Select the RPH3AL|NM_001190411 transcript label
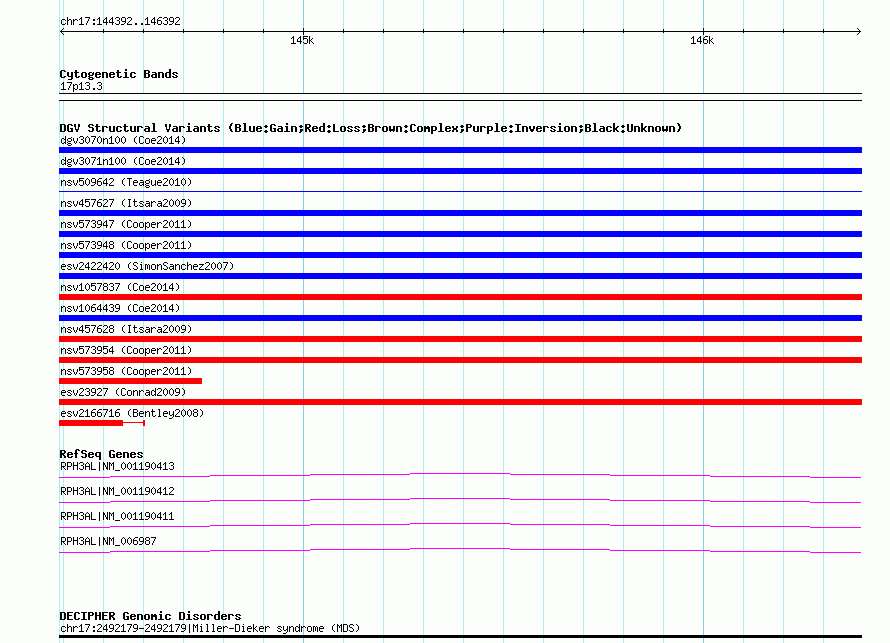 click(117, 516)
